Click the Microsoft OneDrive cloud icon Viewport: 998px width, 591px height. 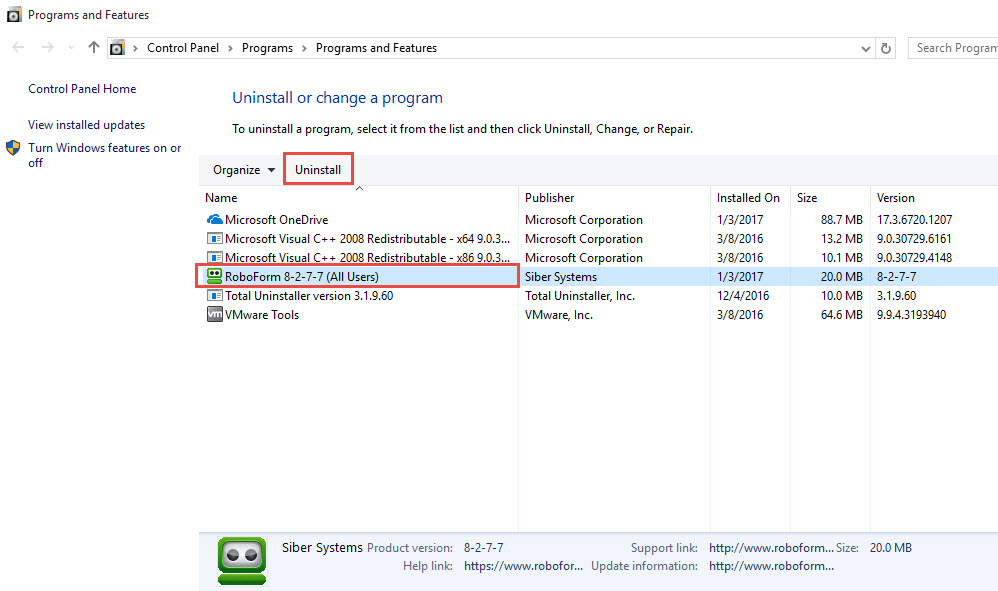coord(214,219)
